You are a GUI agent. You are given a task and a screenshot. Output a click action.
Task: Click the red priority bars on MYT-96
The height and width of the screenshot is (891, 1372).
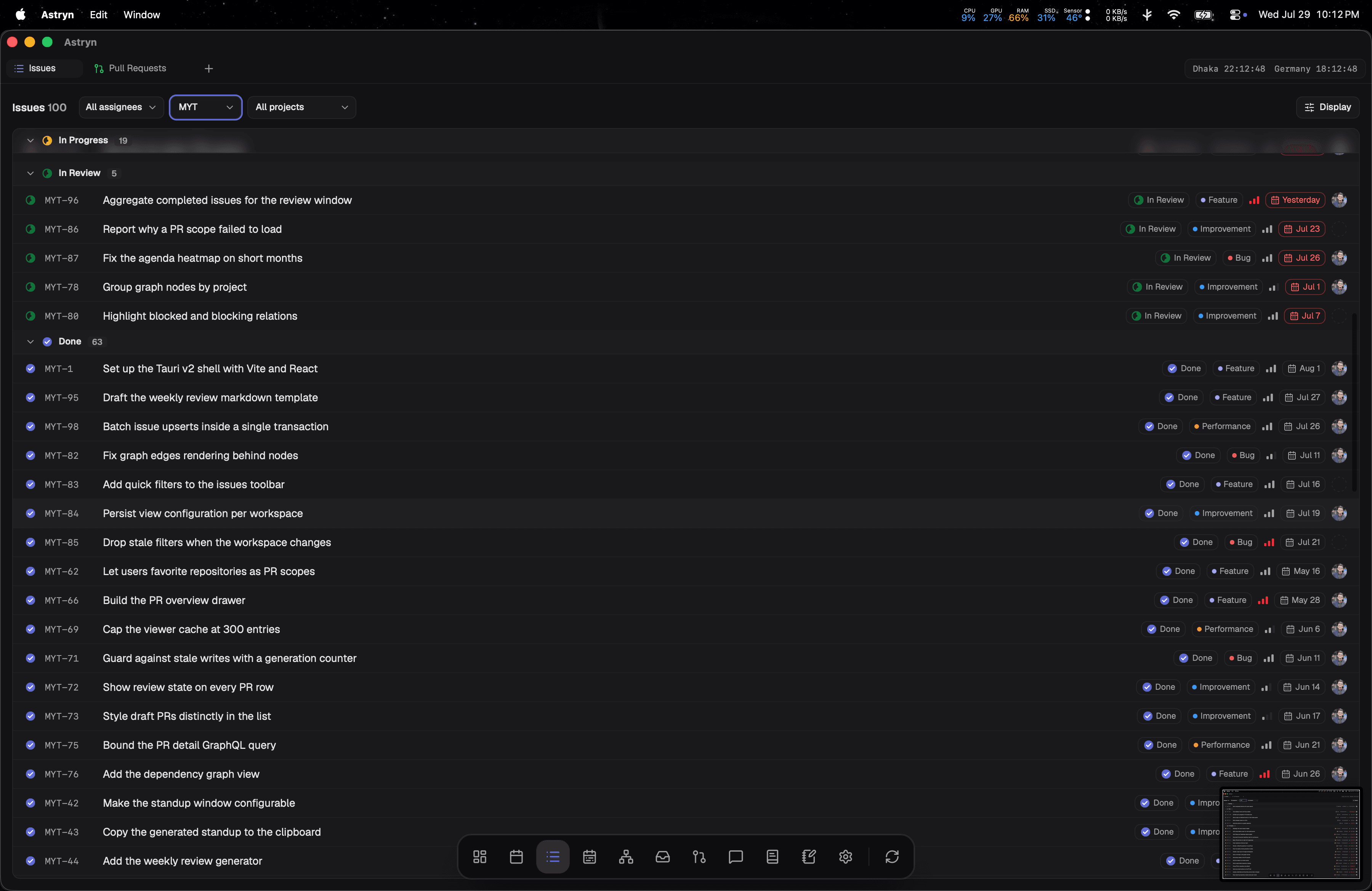pos(1254,200)
